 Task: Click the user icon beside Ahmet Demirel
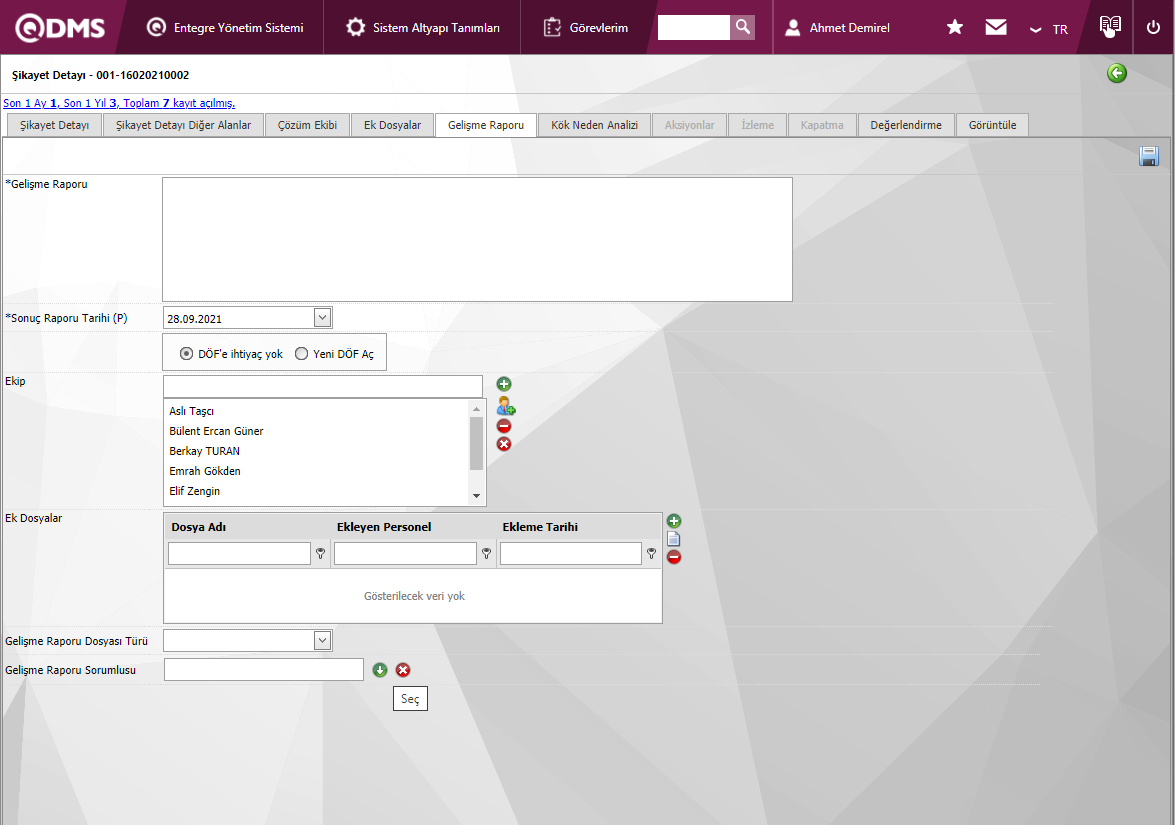pyautogui.click(x=792, y=28)
